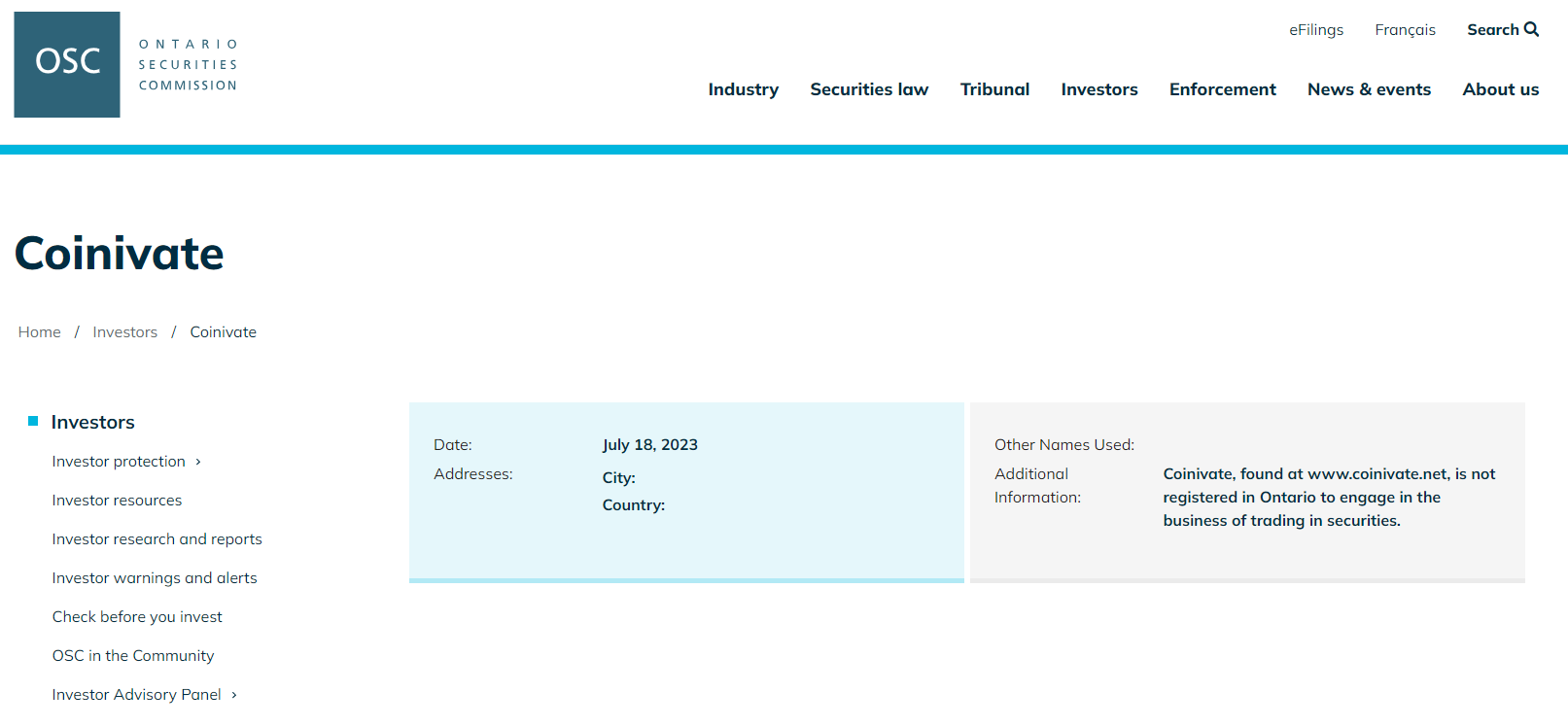Viewport: 1568px width, 727px height.
Task: Open the News & events menu
Action: (1369, 89)
